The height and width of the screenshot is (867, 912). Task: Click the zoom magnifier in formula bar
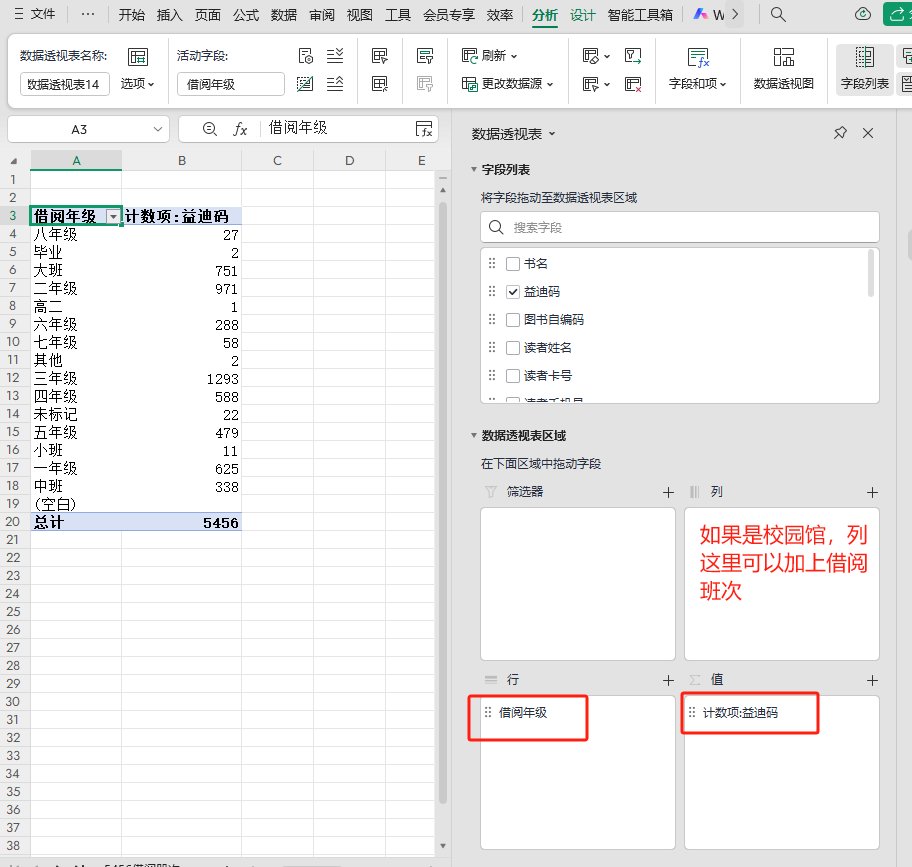tap(209, 128)
